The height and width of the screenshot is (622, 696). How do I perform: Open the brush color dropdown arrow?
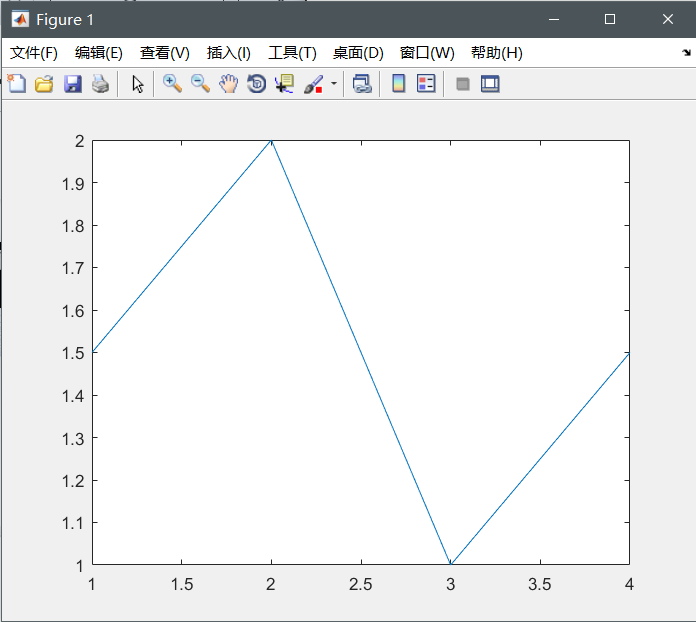[334, 83]
